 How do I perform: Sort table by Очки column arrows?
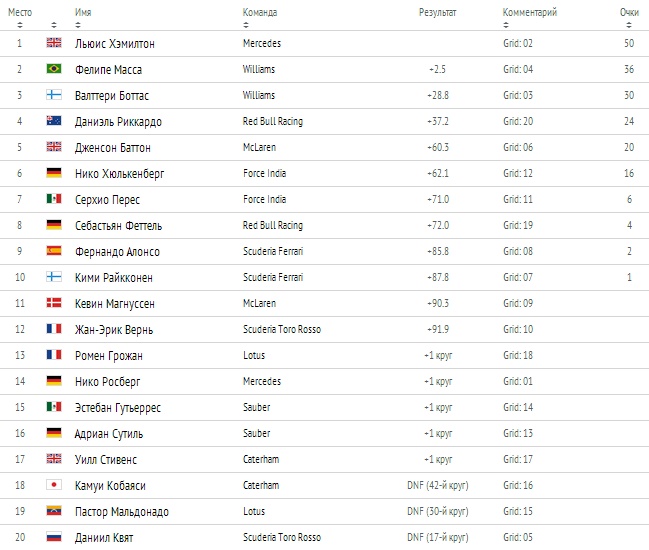[x=629, y=25]
